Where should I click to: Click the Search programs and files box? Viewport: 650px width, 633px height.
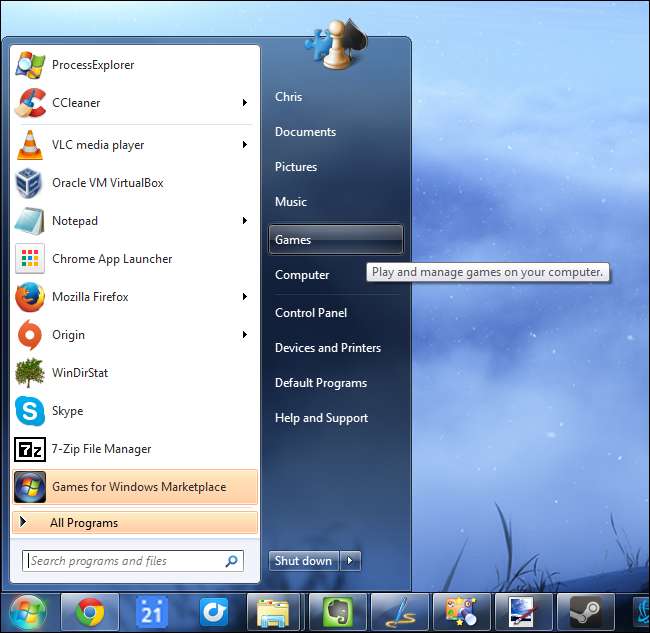[125, 561]
